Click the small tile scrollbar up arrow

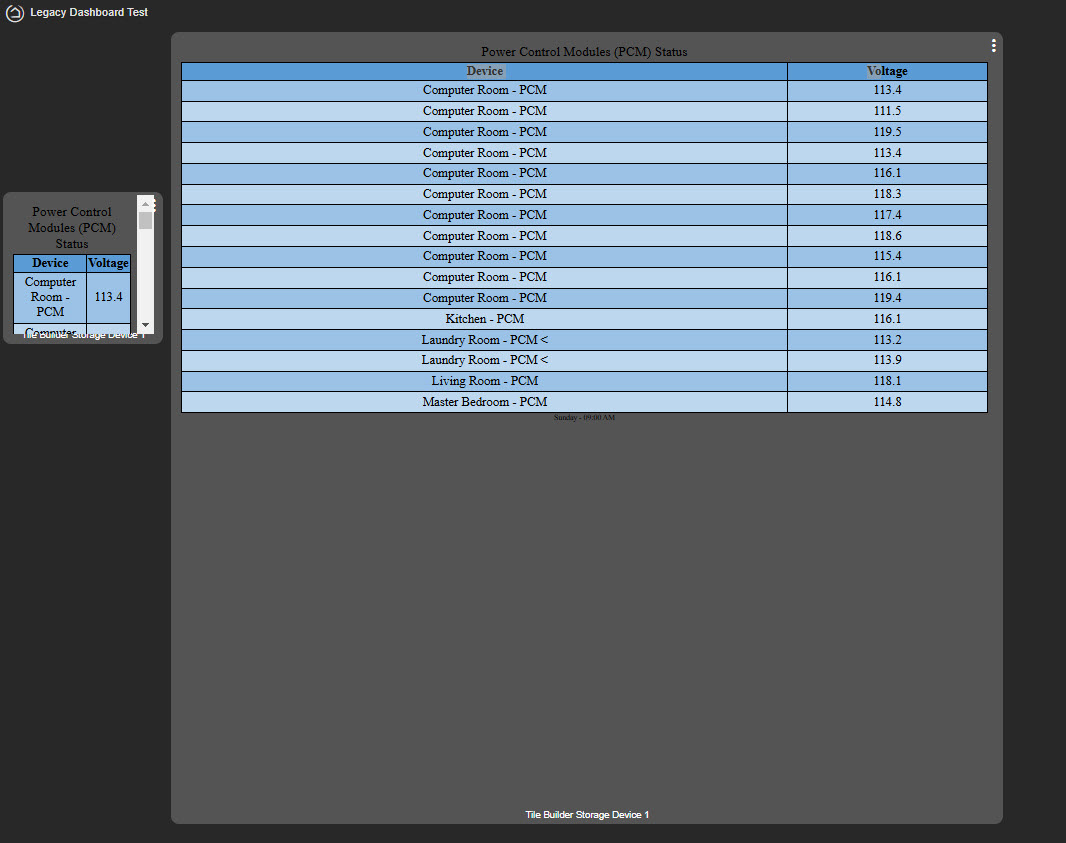(145, 204)
